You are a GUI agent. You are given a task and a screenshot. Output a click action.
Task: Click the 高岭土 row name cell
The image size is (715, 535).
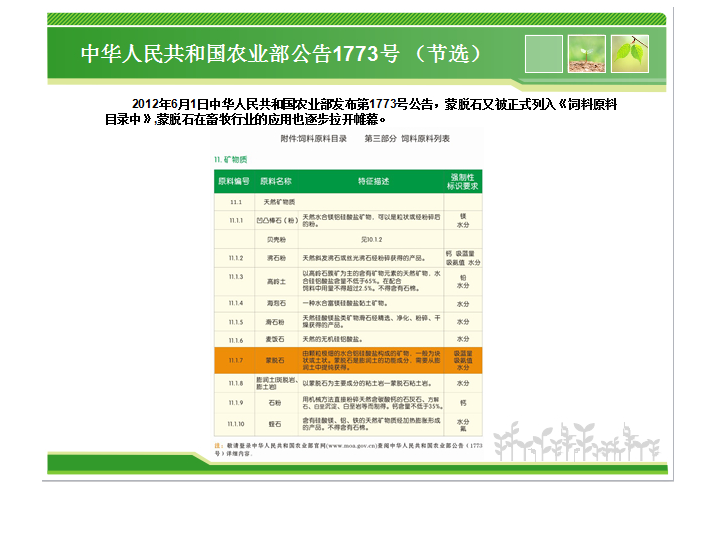[x=276, y=281]
